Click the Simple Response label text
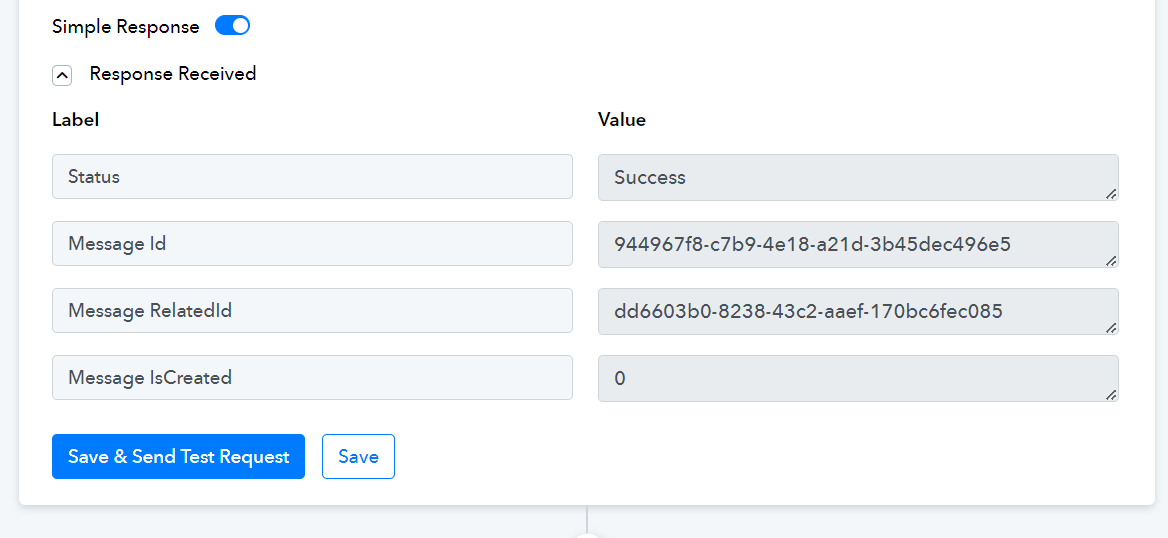The height and width of the screenshot is (538, 1168). tap(126, 27)
